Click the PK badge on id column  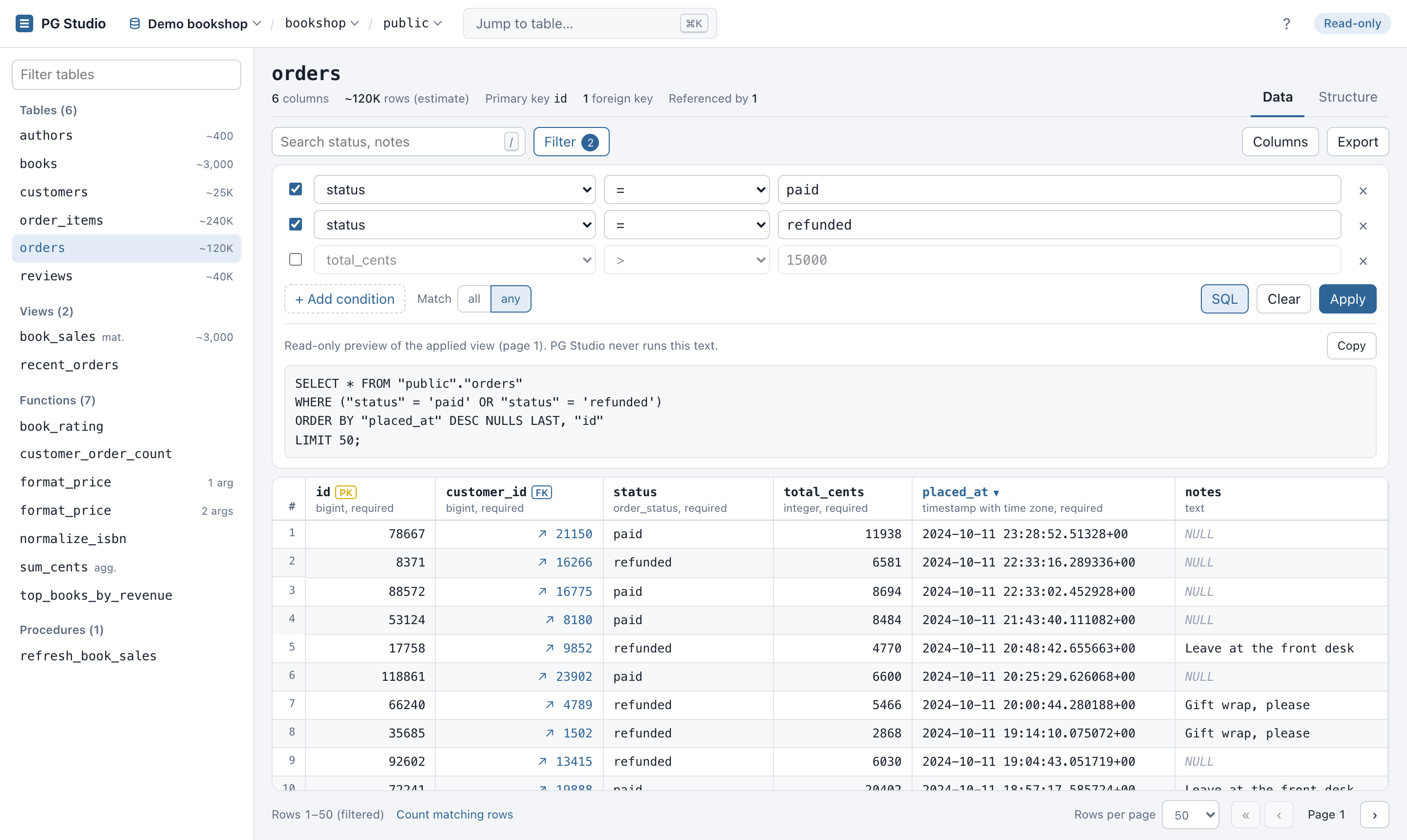click(345, 492)
